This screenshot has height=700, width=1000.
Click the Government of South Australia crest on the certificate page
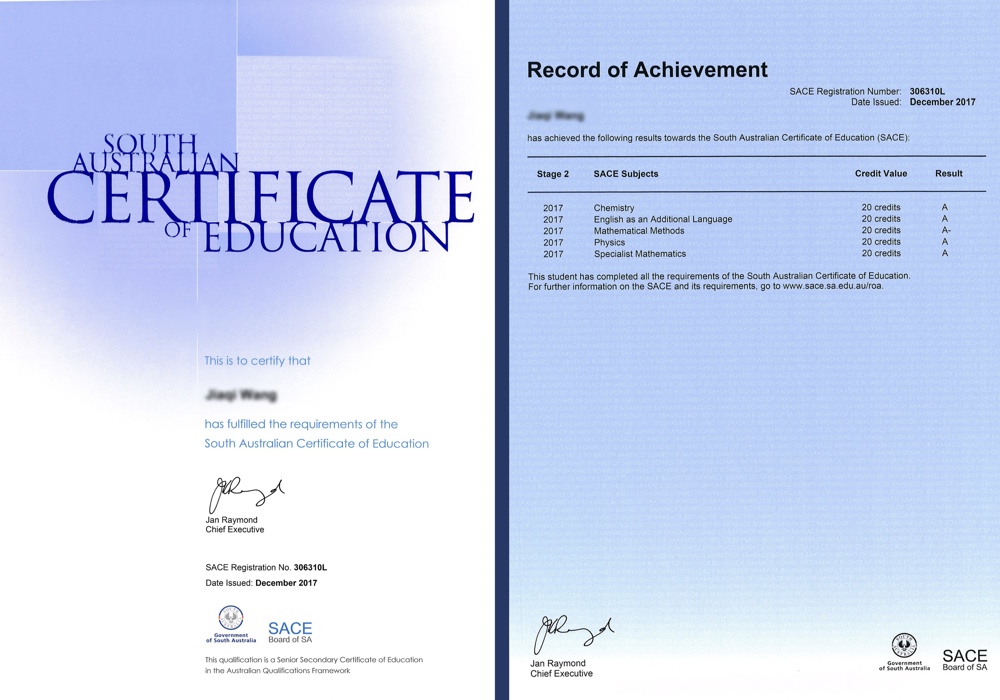230,620
